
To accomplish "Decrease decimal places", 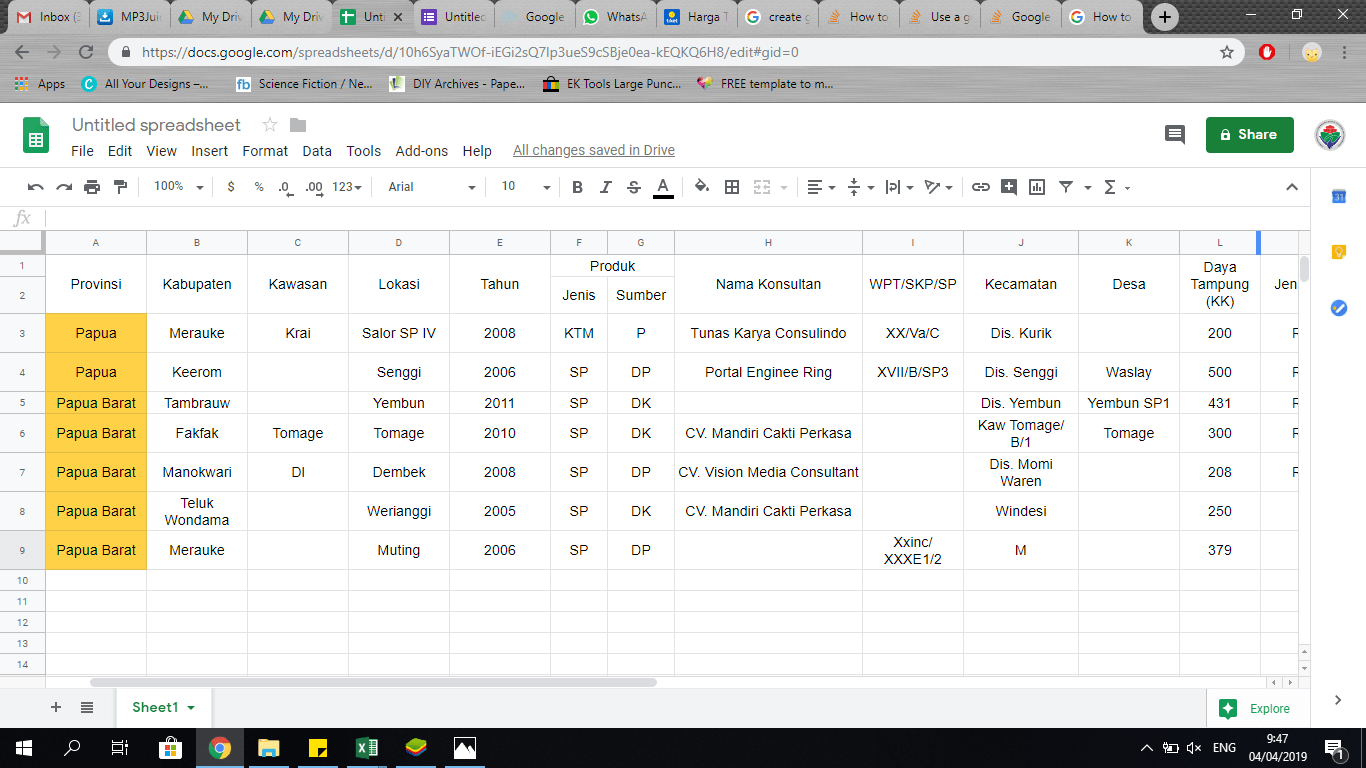I will [x=285, y=187].
